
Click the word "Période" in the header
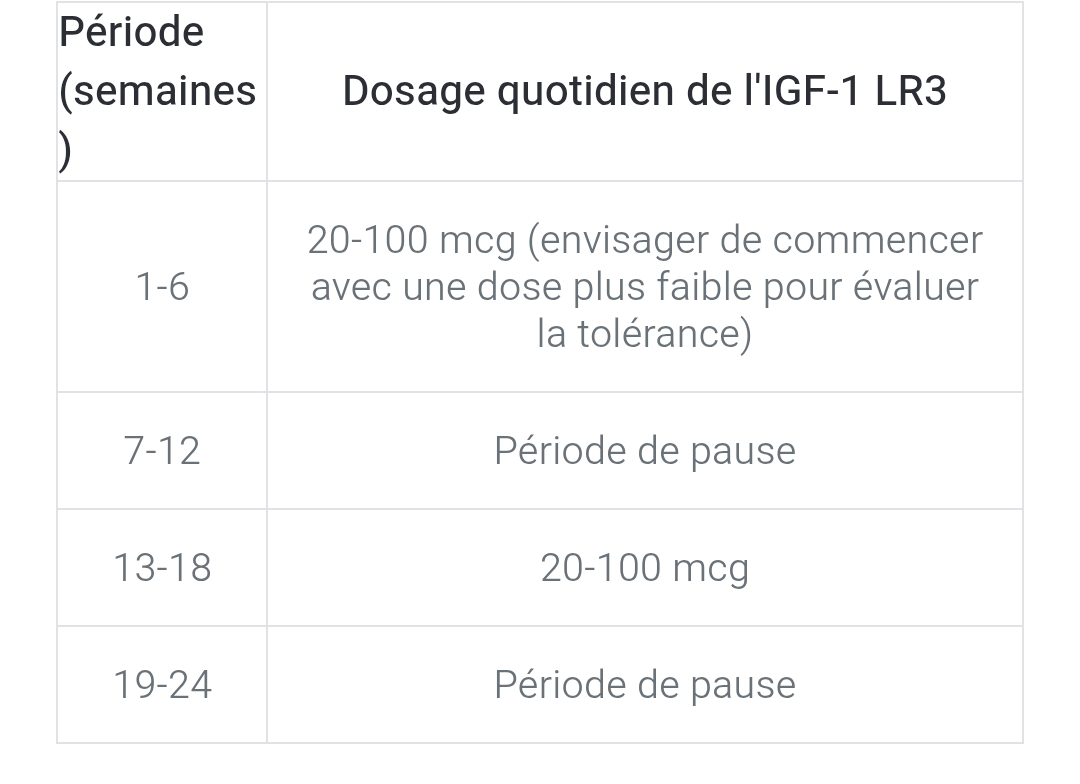point(131,32)
